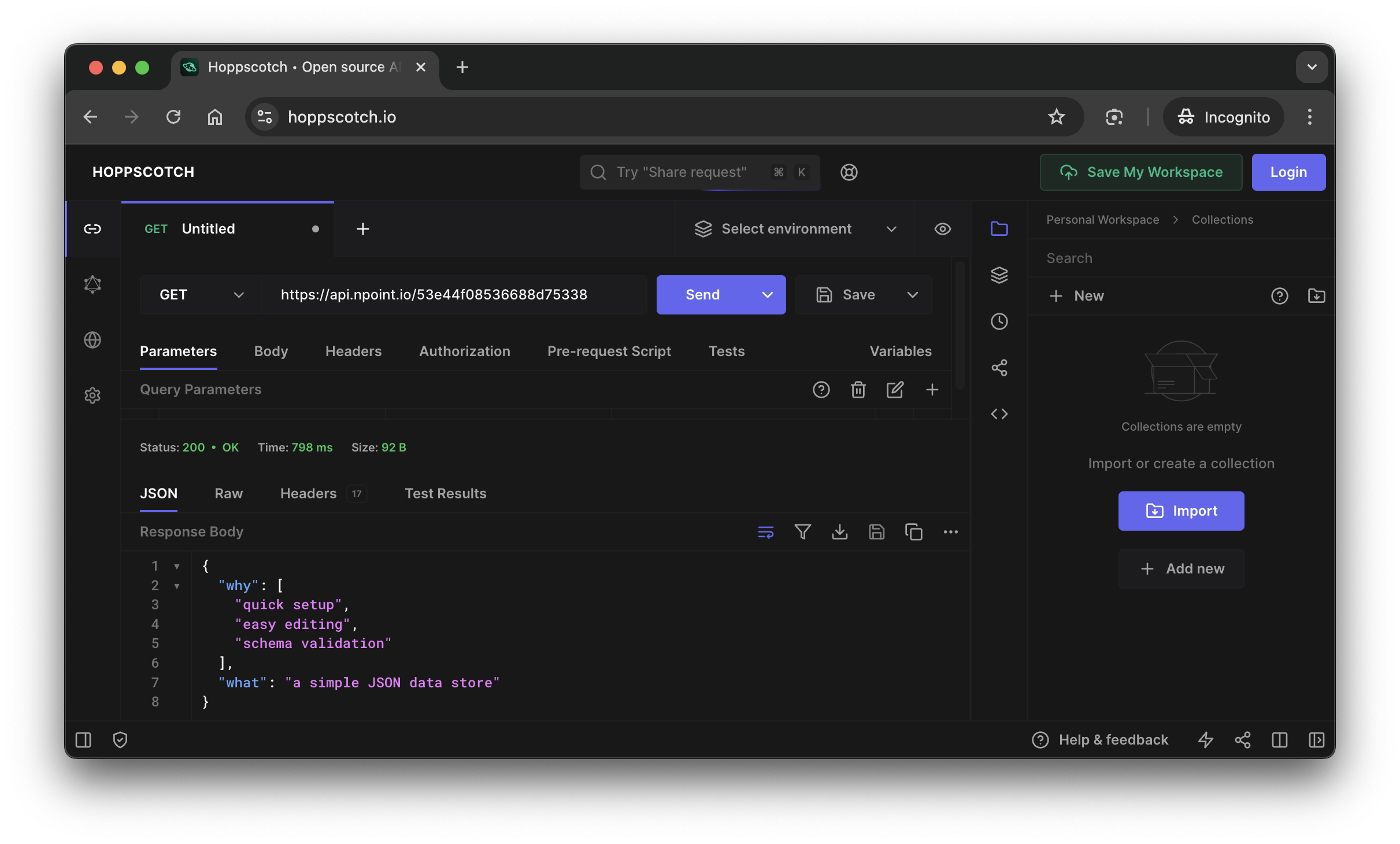Open the History clock icon
Image resolution: width=1400 pixels, height=844 pixels.
tap(999, 321)
